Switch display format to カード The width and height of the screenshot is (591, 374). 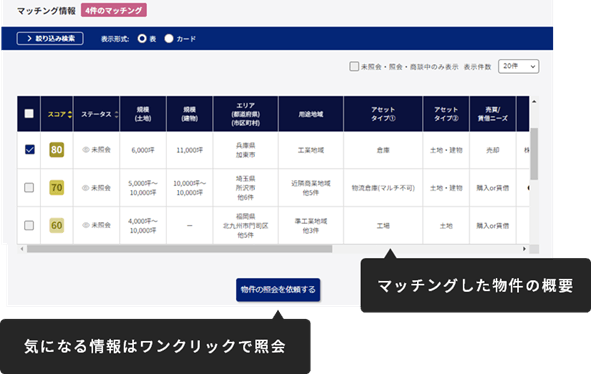pos(169,38)
